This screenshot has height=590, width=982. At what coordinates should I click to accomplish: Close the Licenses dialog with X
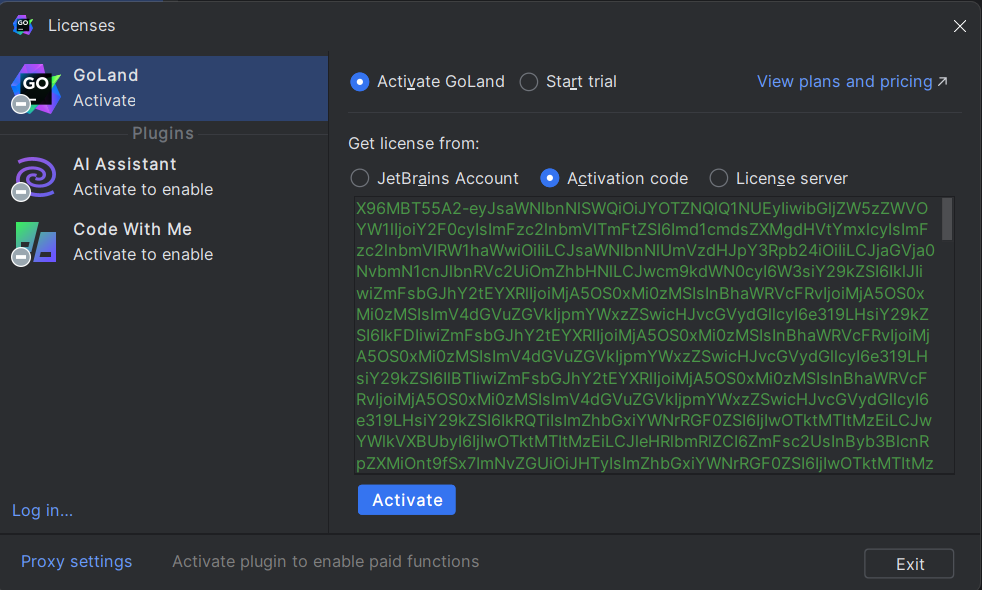(959, 26)
